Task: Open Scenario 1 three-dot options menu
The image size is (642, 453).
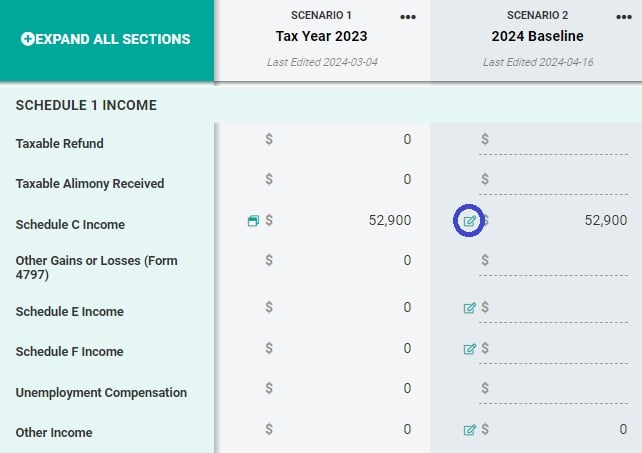Action: [x=407, y=17]
